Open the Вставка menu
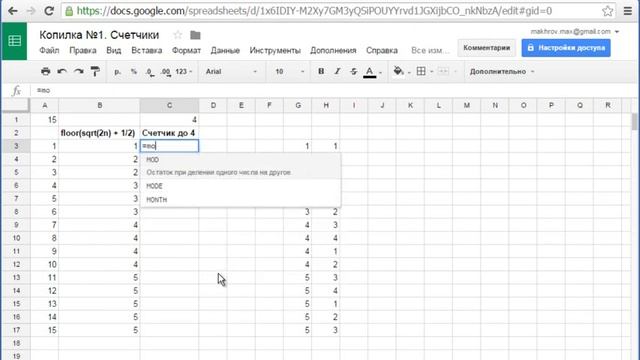This screenshot has height=360, width=640. 147,50
